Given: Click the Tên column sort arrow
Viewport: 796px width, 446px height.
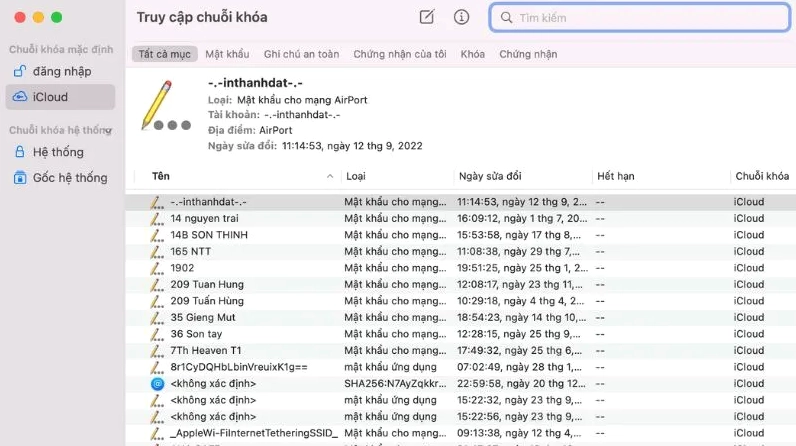Looking at the screenshot, I should coord(331,176).
